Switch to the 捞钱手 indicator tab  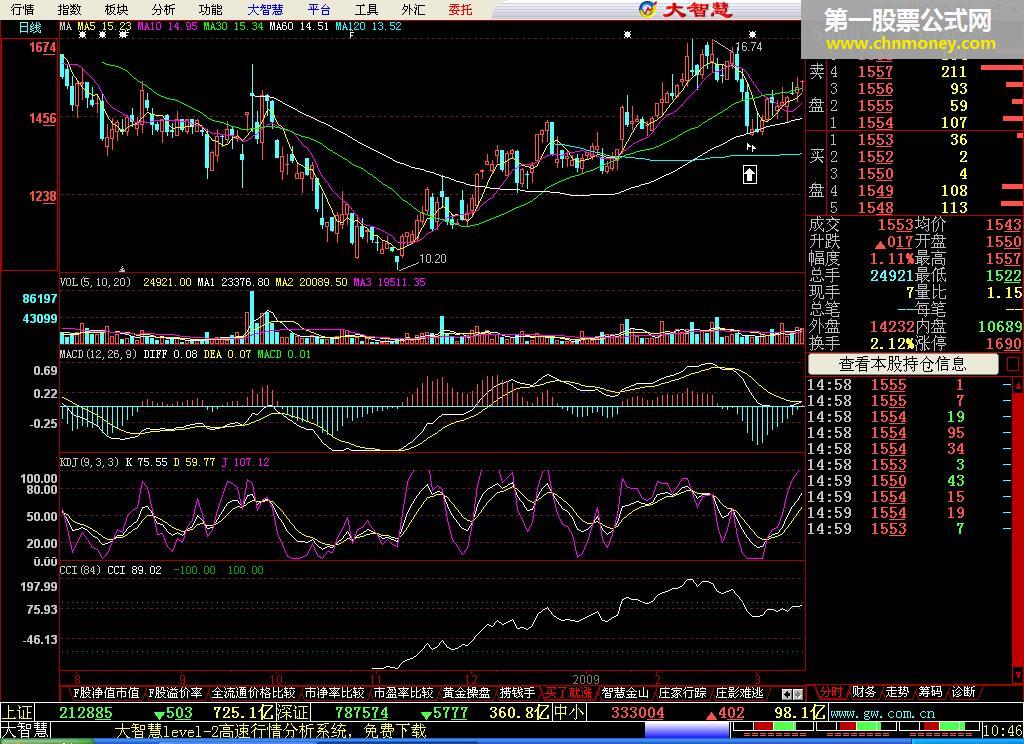coord(517,692)
